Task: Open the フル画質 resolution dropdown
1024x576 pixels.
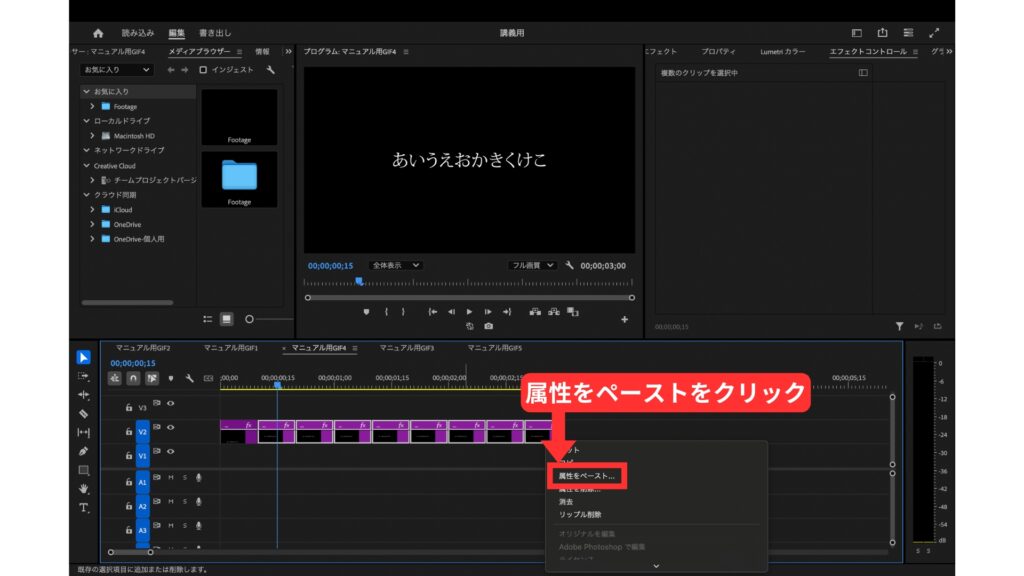Action: [x=532, y=265]
